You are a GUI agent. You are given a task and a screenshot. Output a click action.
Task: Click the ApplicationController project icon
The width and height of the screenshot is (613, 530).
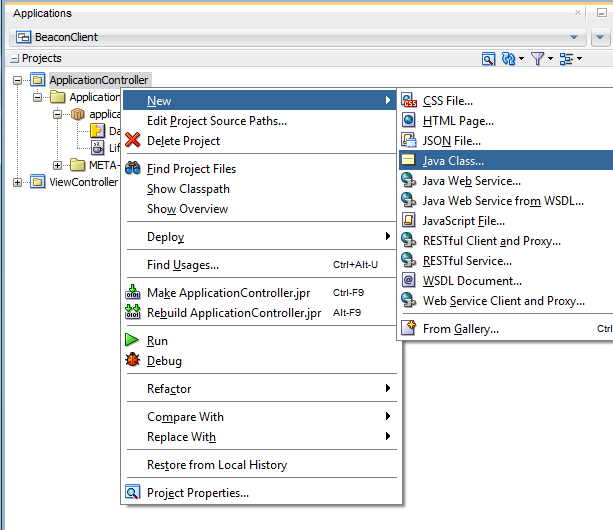click(x=38, y=80)
